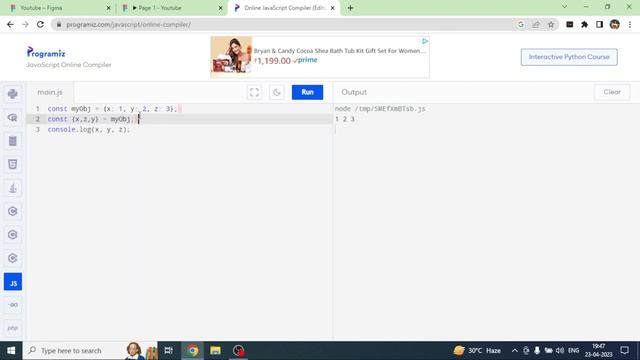Click the AdChoices icon on ad

424,41
